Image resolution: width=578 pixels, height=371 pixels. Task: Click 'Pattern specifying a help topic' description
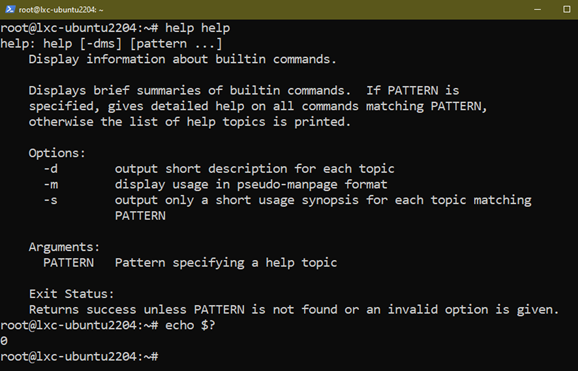226,263
